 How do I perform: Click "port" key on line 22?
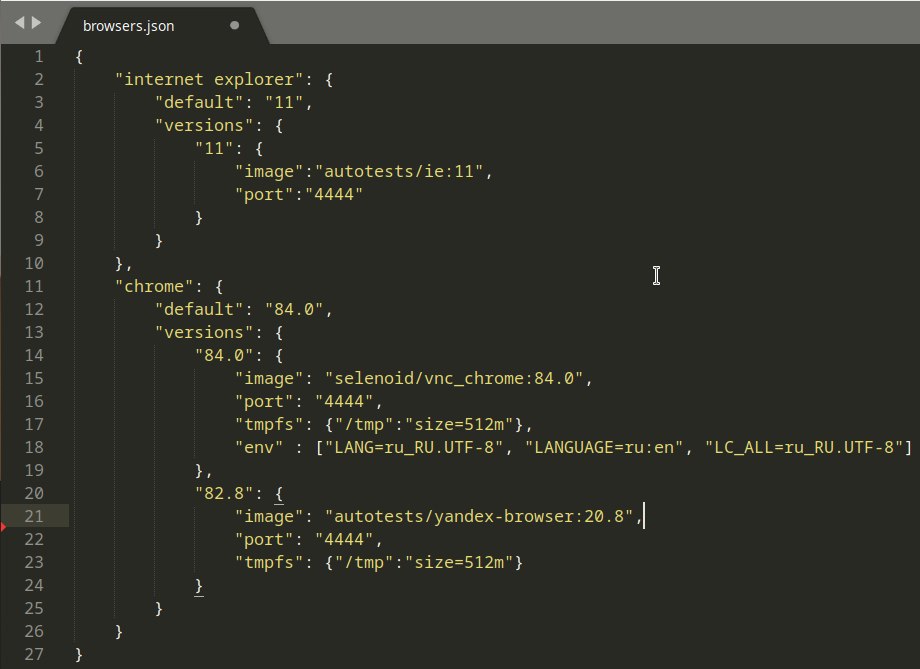coord(263,539)
